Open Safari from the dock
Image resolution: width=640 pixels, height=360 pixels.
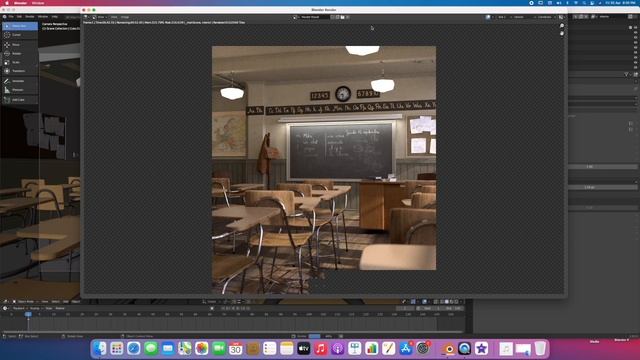pos(133,349)
